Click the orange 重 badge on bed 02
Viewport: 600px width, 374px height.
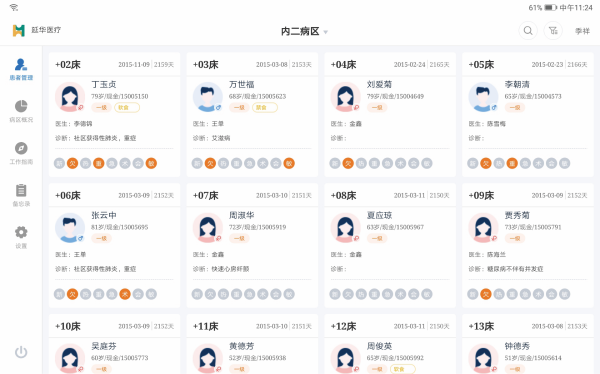(99, 163)
